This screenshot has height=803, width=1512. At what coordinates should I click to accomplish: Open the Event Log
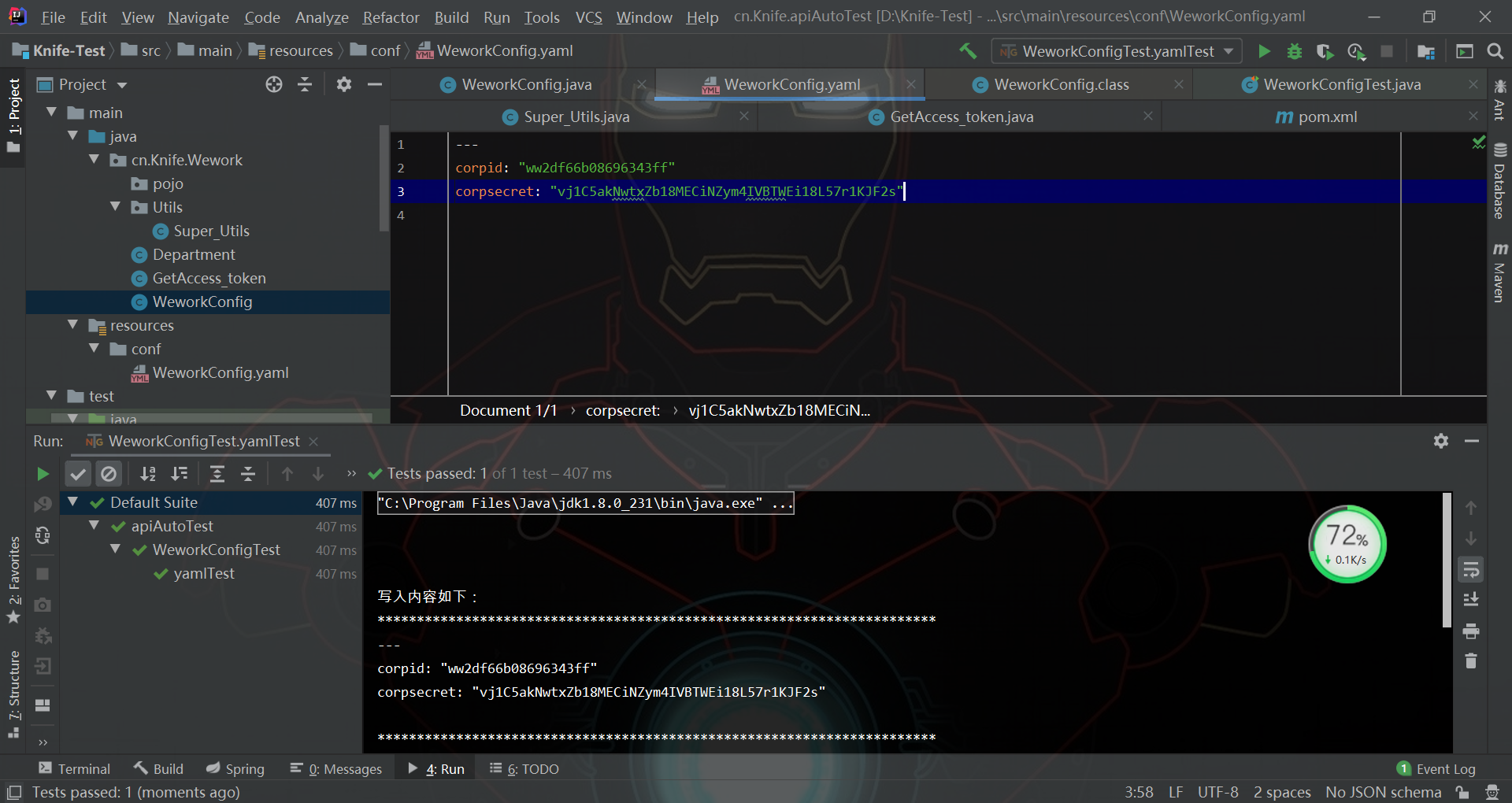pyautogui.click(x=1436, y=768)
